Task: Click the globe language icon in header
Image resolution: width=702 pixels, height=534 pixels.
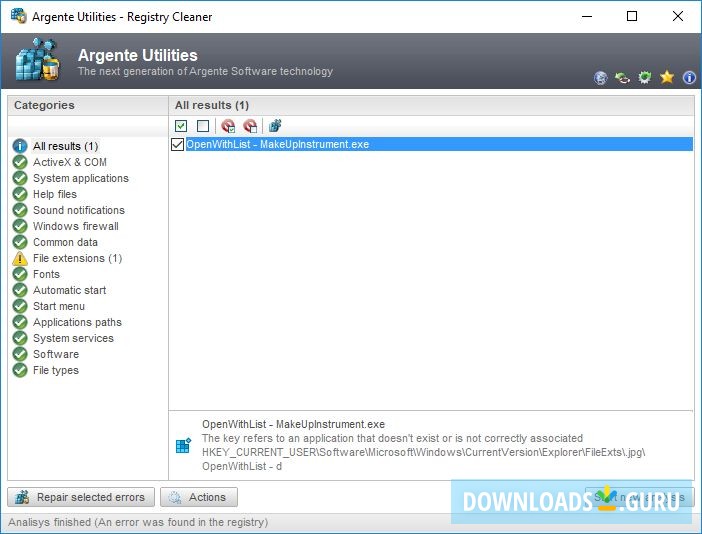Action: 600,78
